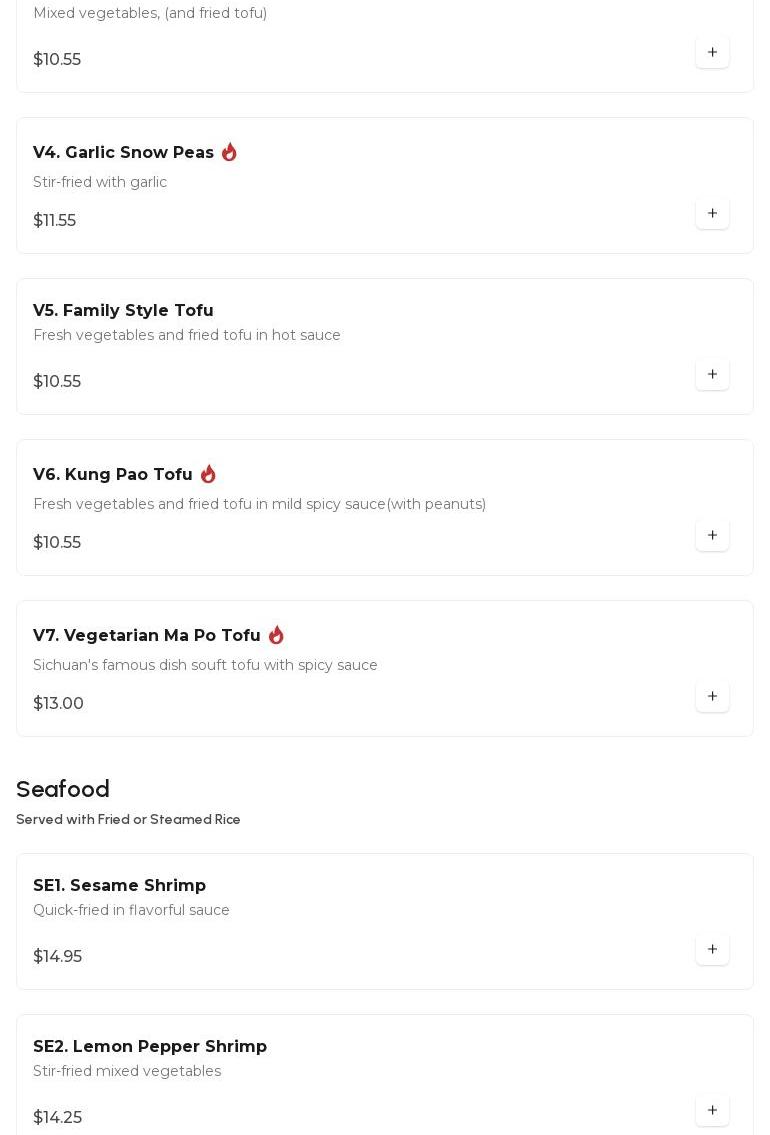770x1135 pixels.
Task: View V7. Vegetarian Ma Po Tofu item
Action: coord(146,636)
